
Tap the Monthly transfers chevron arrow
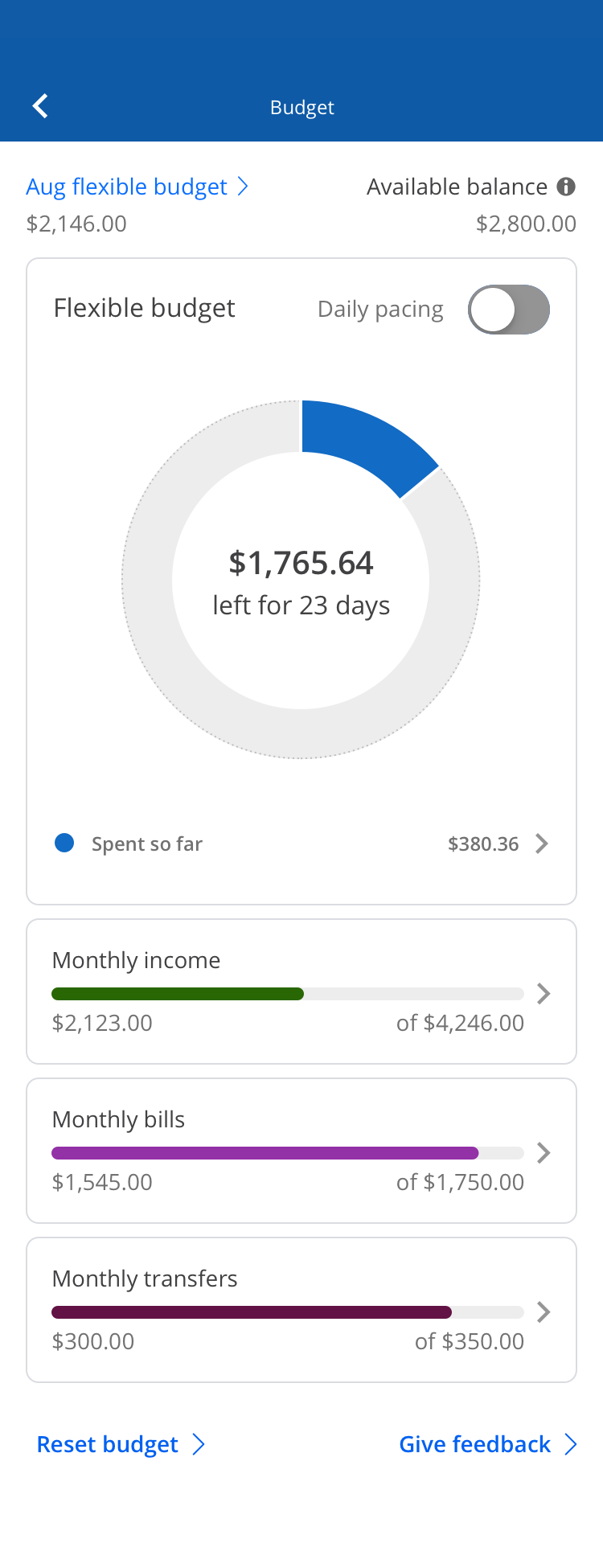[x=544, y=1312]
